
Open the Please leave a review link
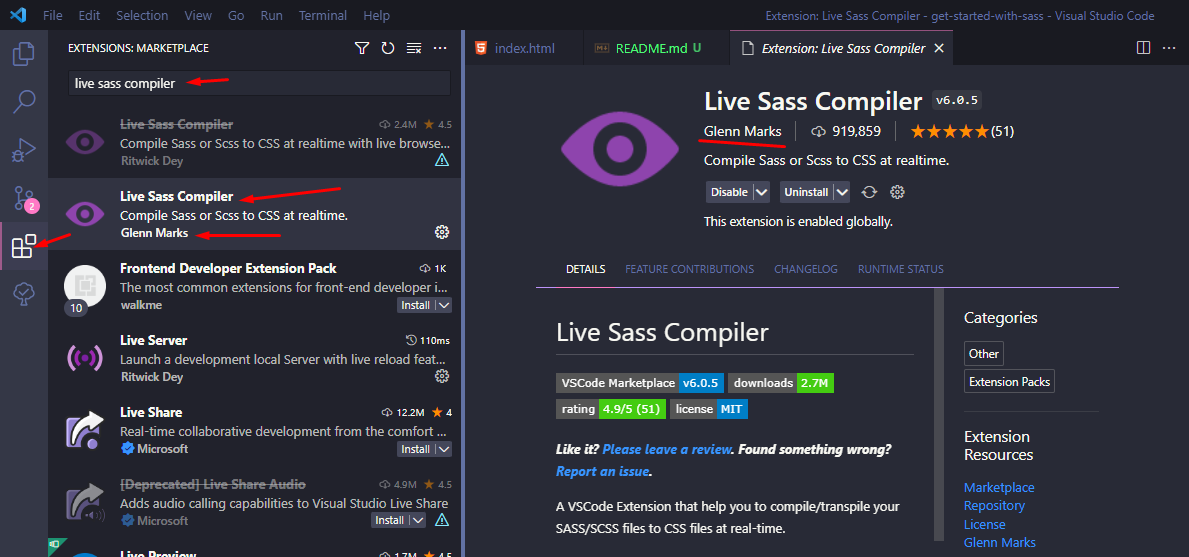[x=667, y=449]
